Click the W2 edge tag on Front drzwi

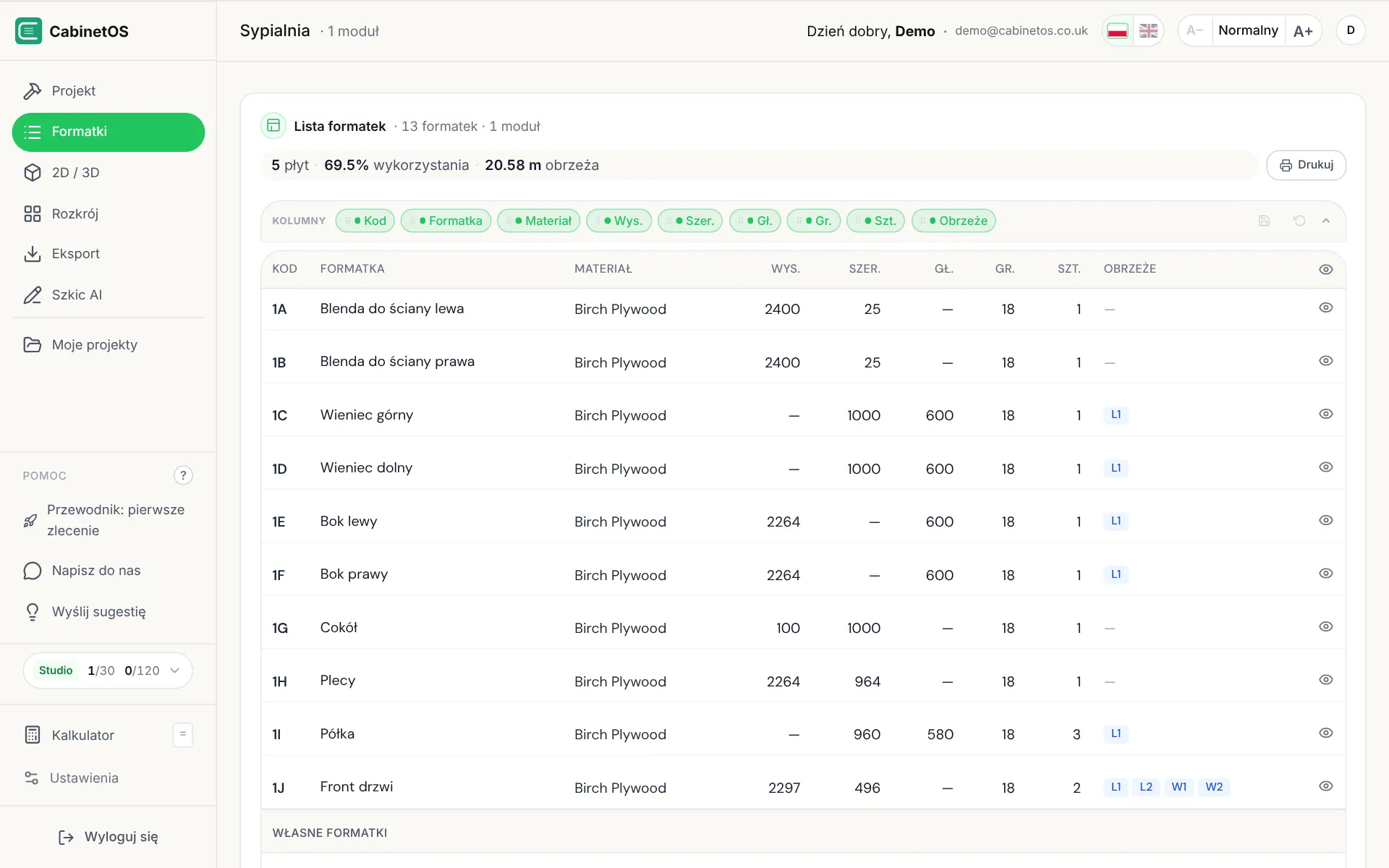coord(1214,787)
